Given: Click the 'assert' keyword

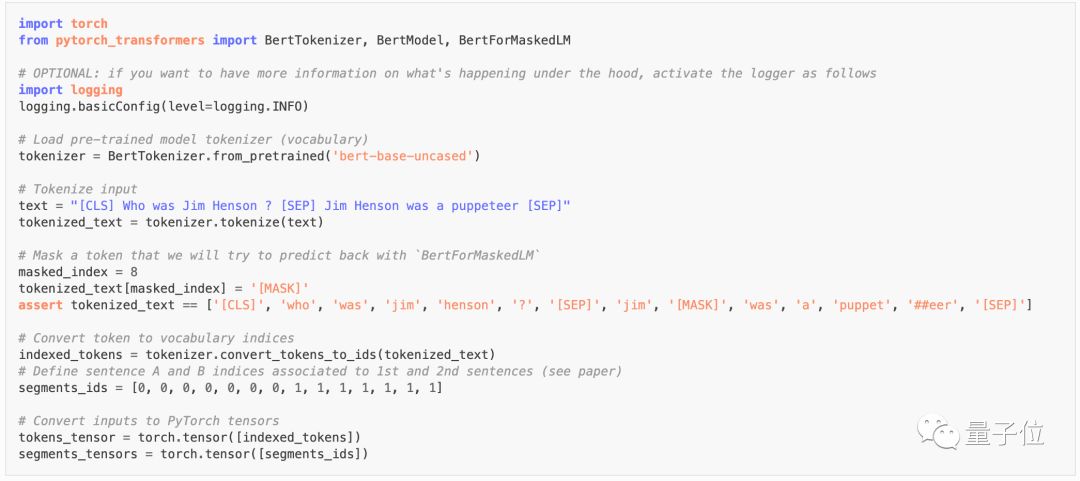Looking at the screenshot, I should (40, 304).
